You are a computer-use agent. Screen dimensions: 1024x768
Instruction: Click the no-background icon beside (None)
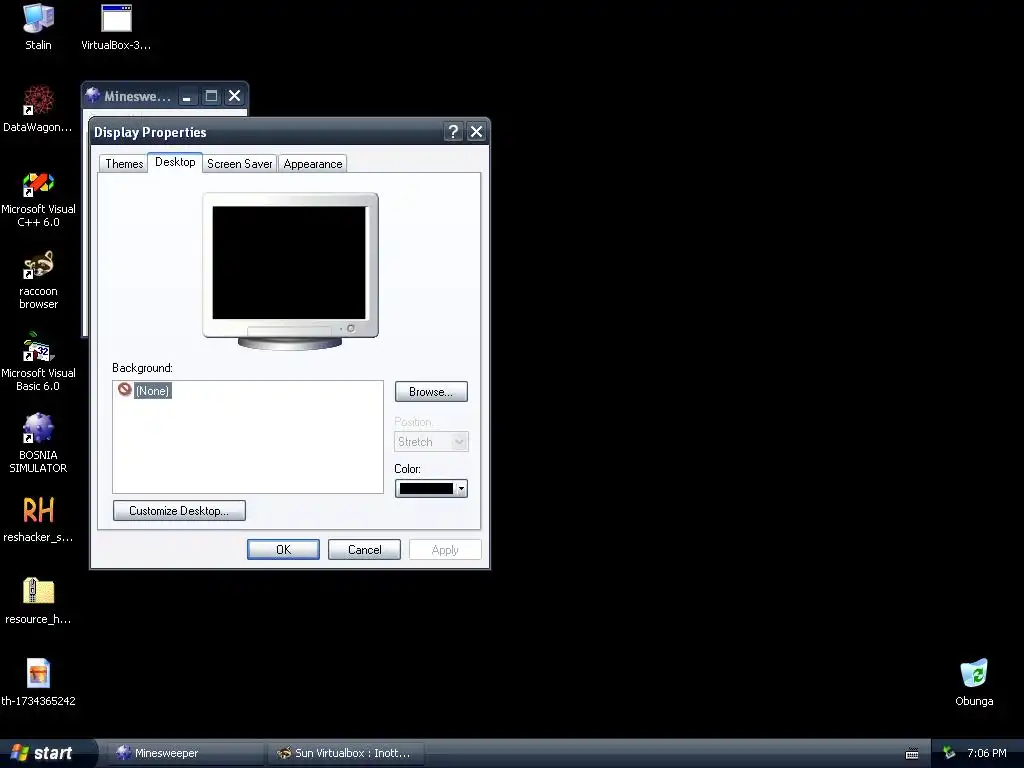pos(125,390)
